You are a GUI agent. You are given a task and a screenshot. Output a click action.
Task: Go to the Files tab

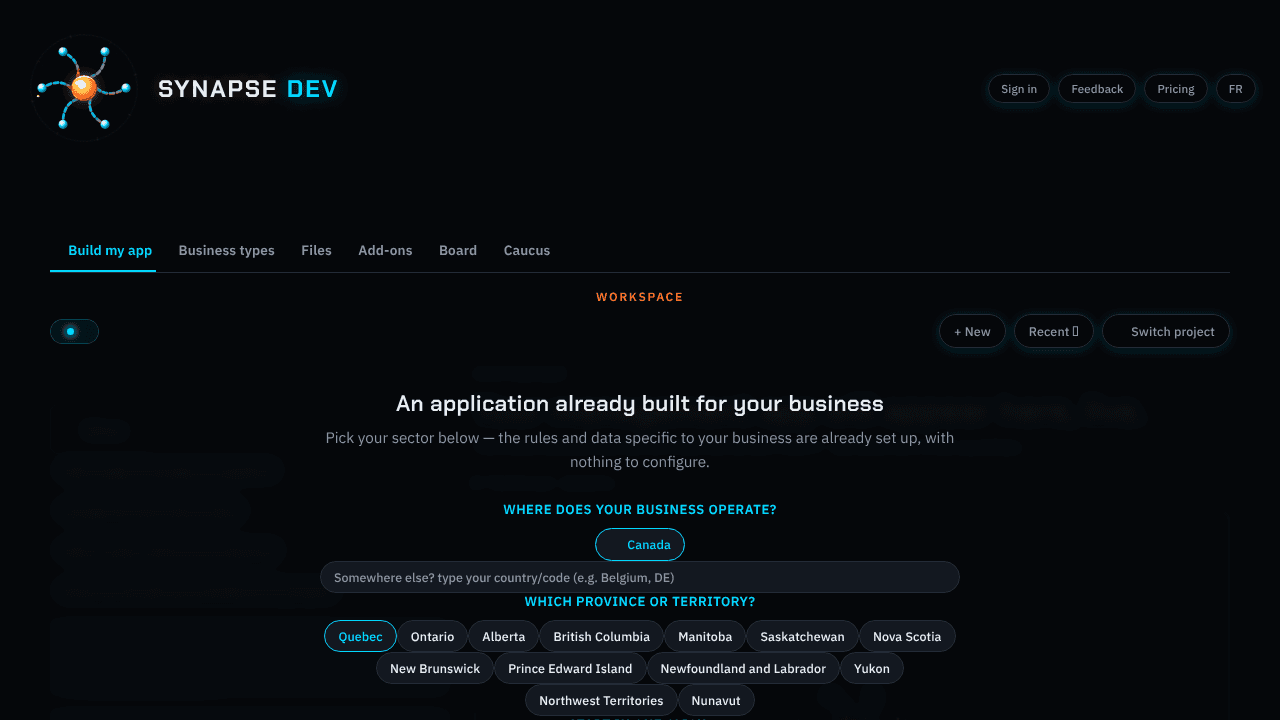[316, 250]
